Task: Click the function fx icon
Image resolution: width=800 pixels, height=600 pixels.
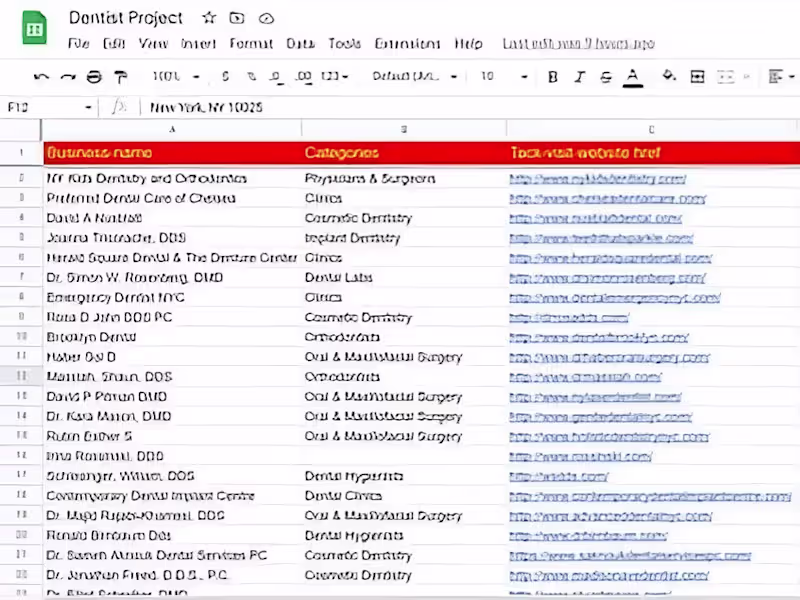Action: coord(119,107)
